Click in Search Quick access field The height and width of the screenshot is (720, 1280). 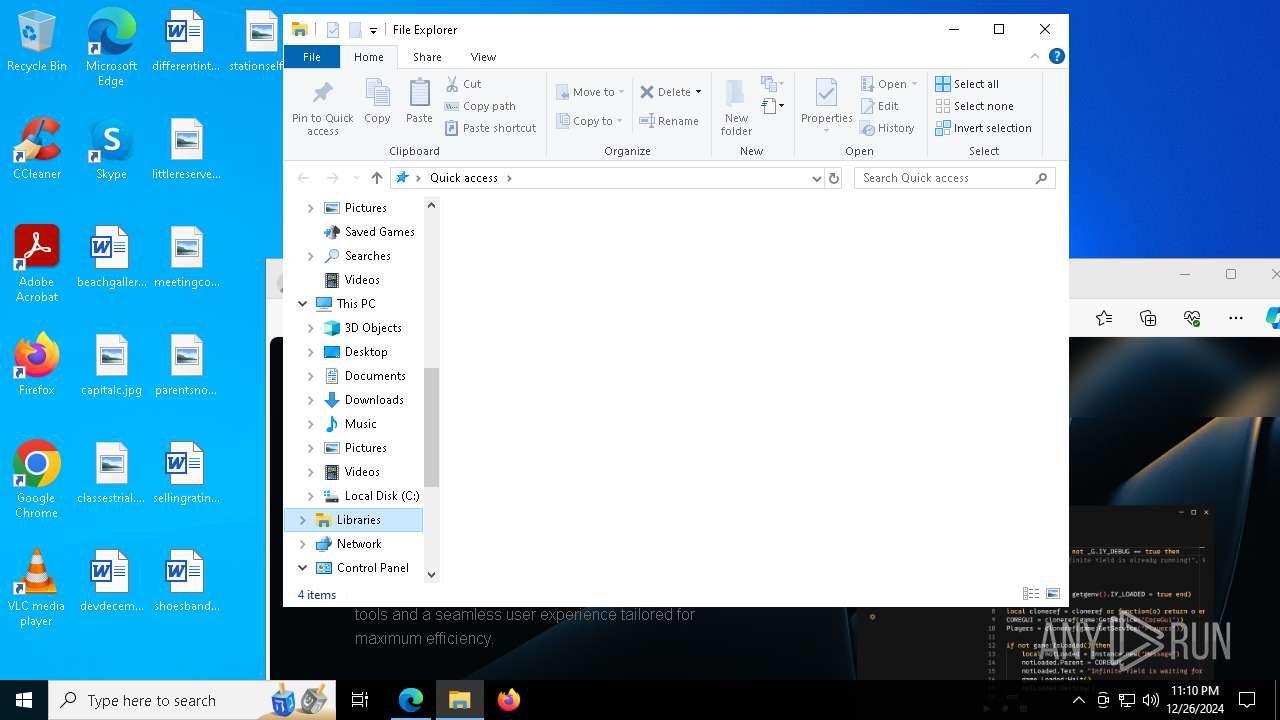pos(955,178)
